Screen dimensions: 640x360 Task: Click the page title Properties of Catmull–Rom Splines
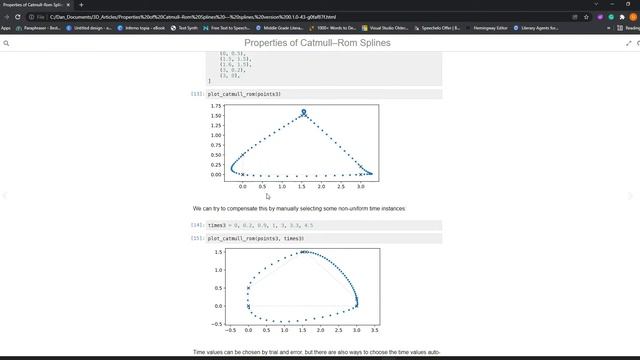click(x=317, y=43)
